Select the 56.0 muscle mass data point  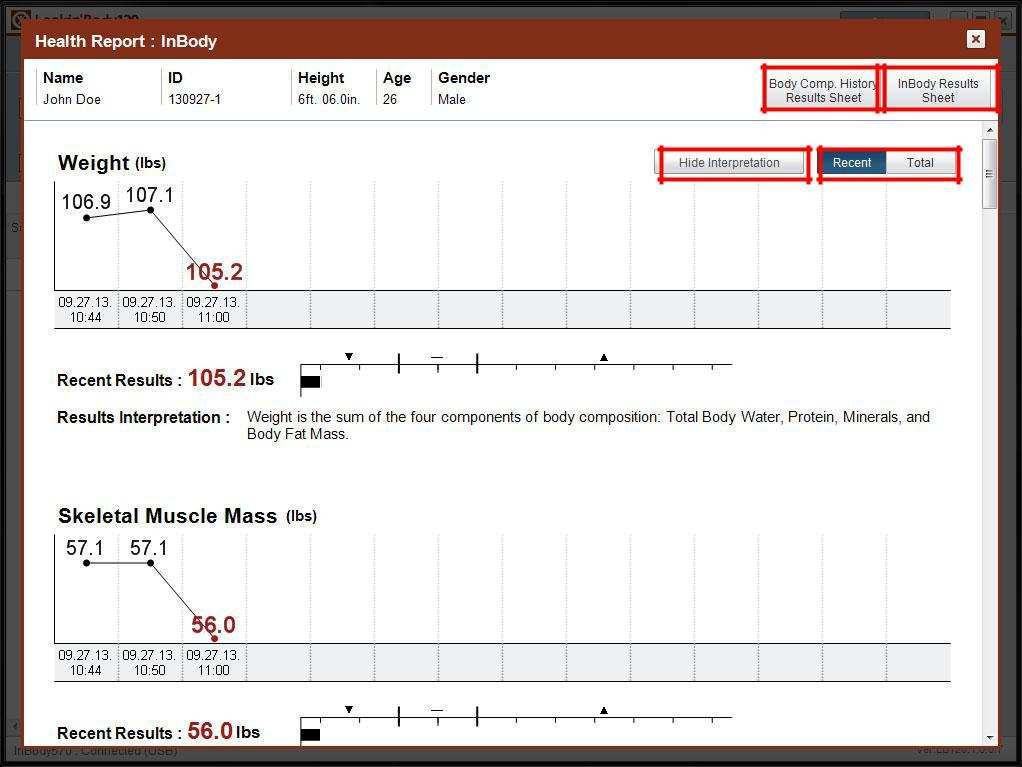tap(214, 639)
